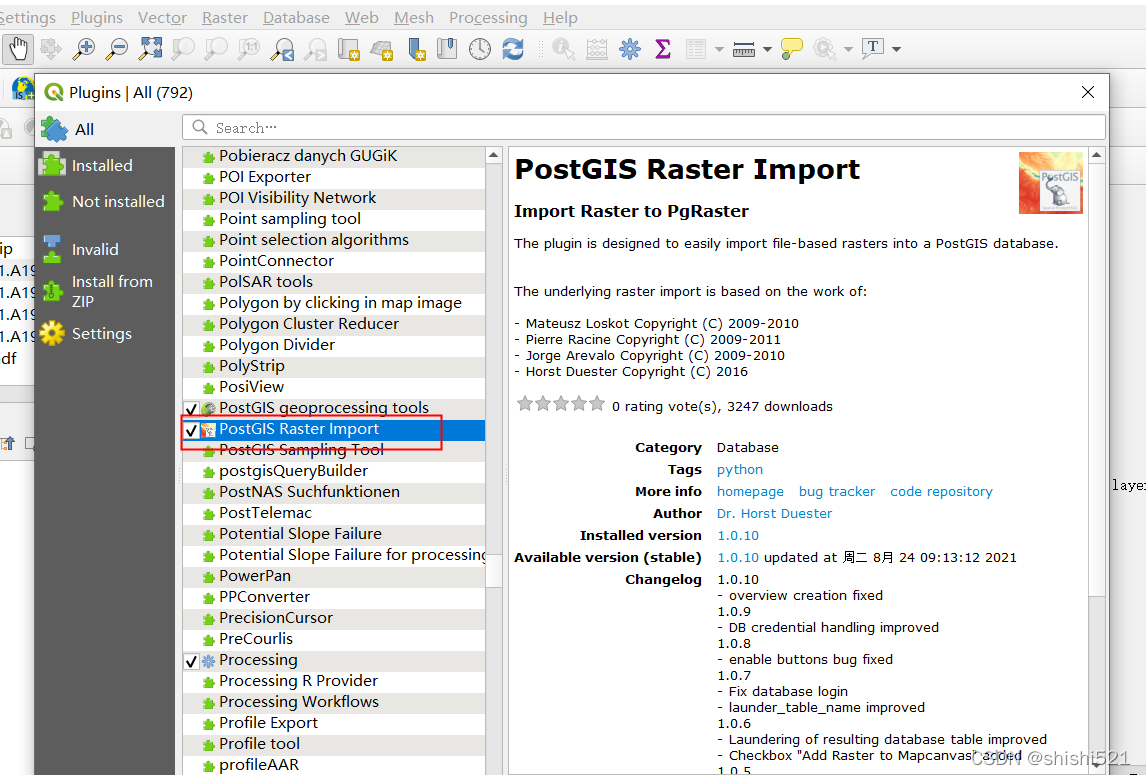This screenshot has width=1146, height=775.
Task: Select Point sampling tool plugin
Action: (334, 219)
